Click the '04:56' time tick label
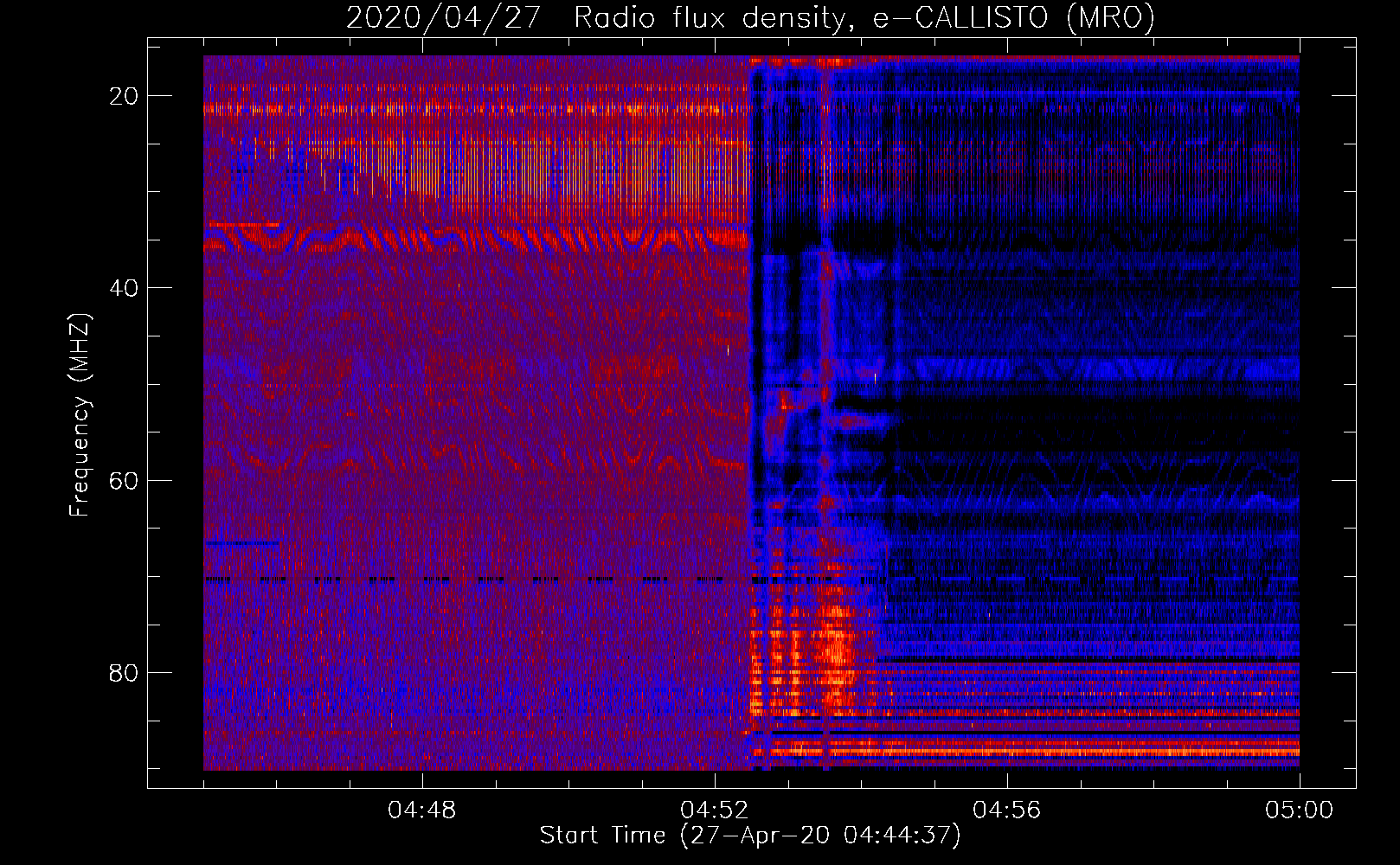 [1007, 811]
